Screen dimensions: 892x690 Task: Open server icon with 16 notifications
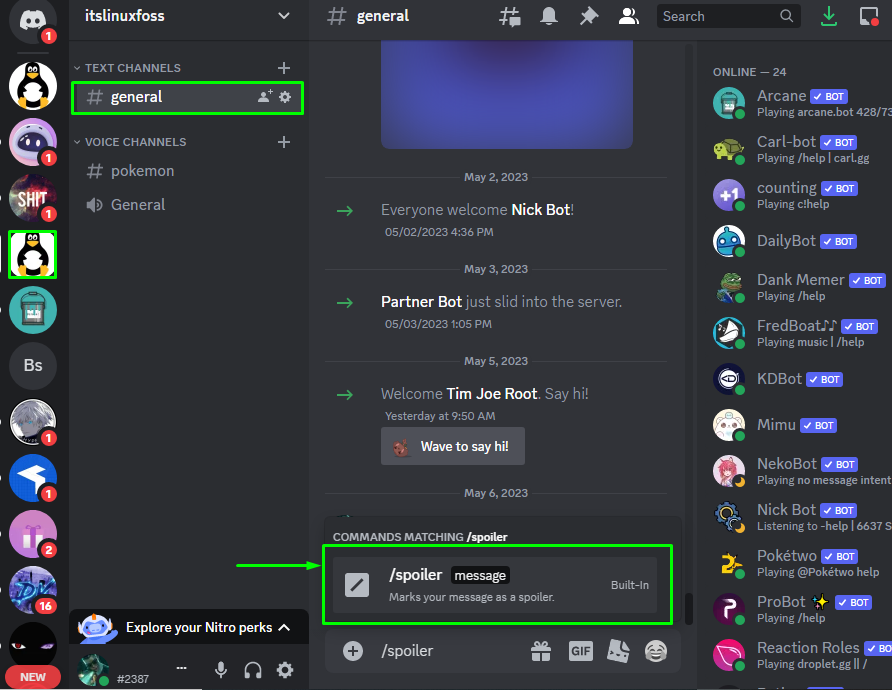(33, 590)
